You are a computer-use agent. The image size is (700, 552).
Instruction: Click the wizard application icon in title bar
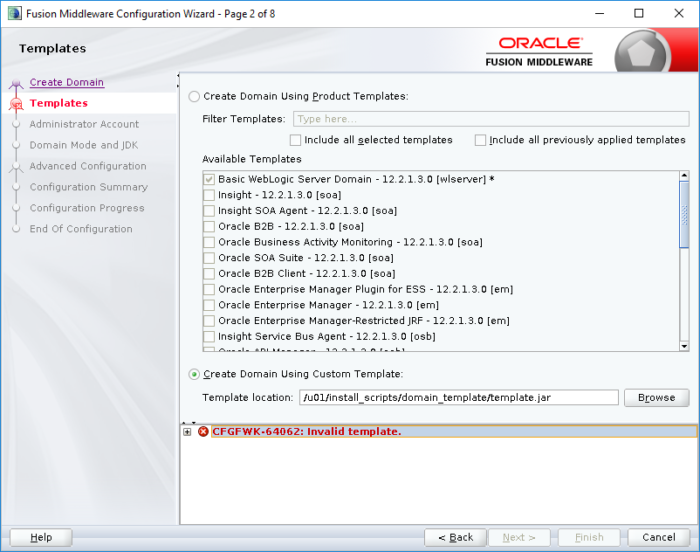click(x=14, y=13)
